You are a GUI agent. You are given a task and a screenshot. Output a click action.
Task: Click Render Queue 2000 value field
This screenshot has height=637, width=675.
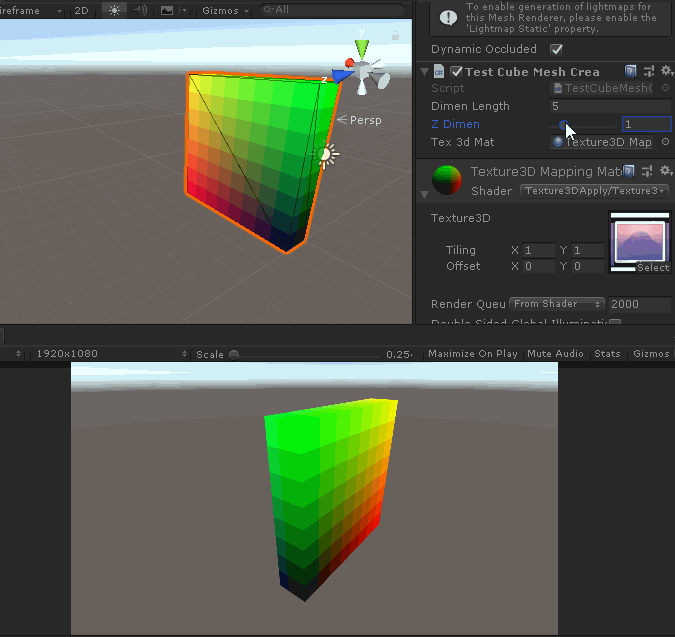(639, 304)
